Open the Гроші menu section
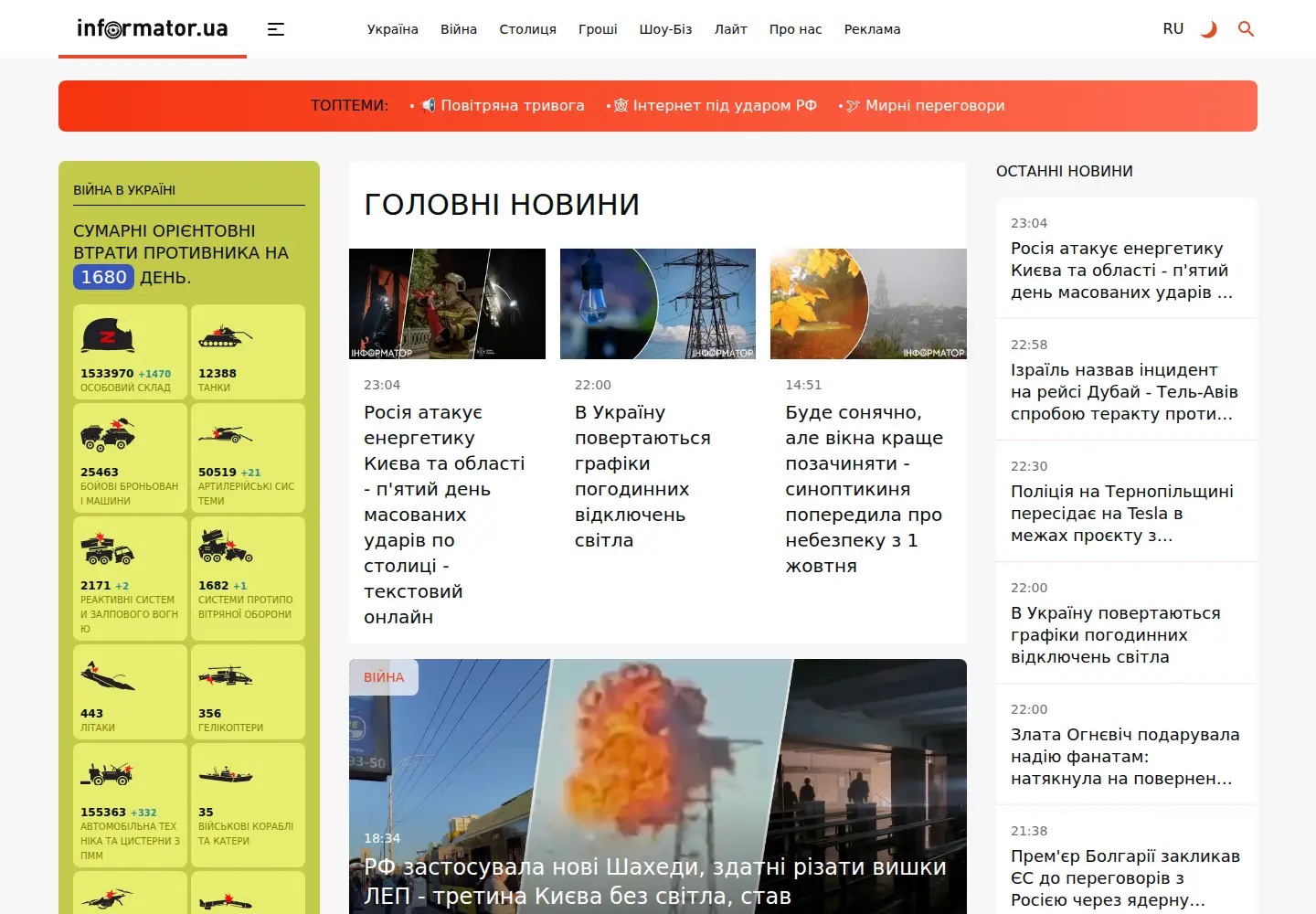This screenshot has width=1316, height=914. click(x=598, y=29)
